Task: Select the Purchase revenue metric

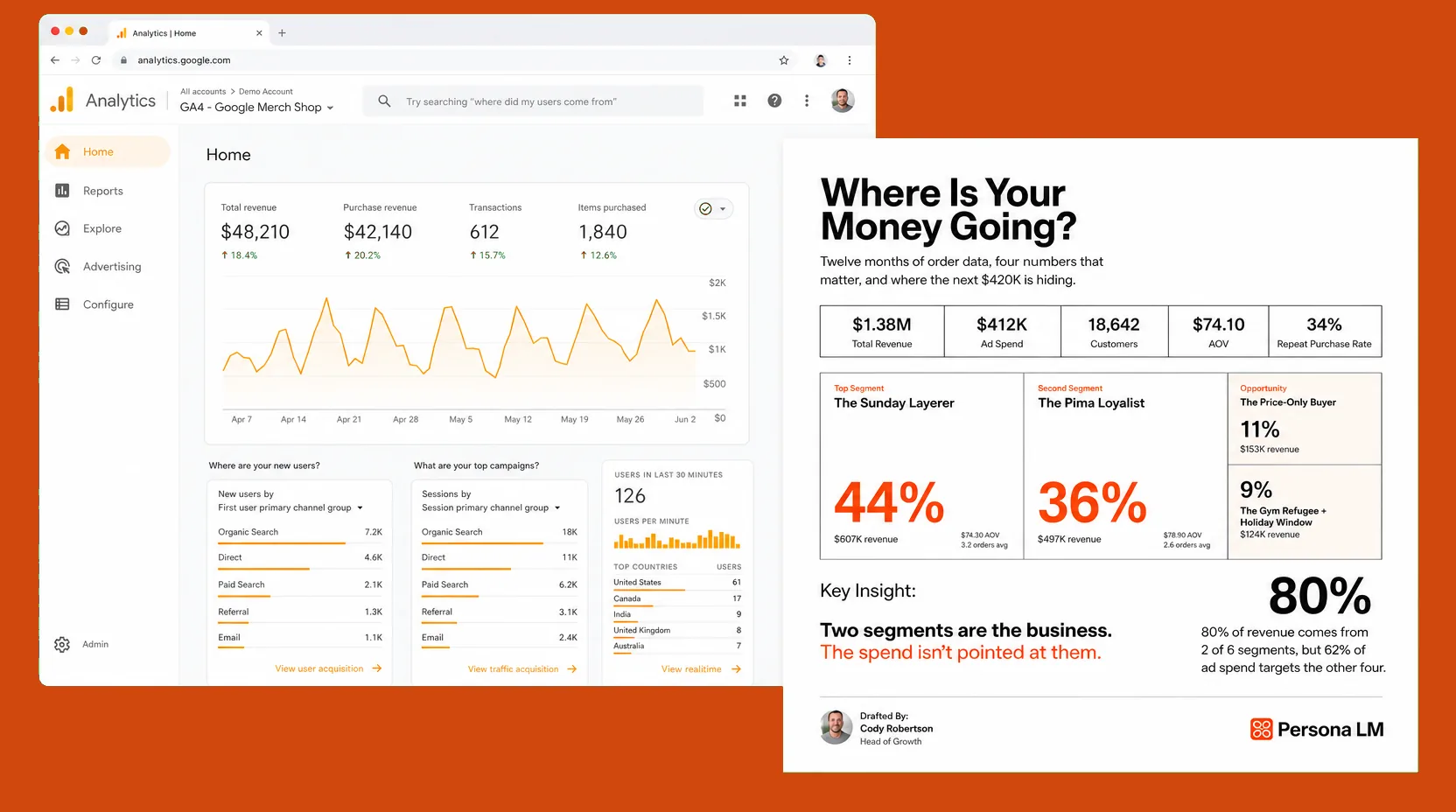Action: [x=380, y=232]
